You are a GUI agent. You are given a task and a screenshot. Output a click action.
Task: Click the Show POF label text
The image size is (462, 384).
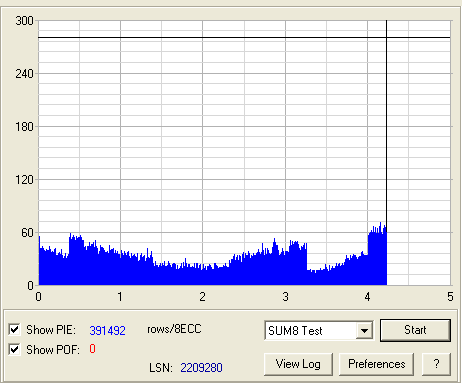tap(53, 350)
